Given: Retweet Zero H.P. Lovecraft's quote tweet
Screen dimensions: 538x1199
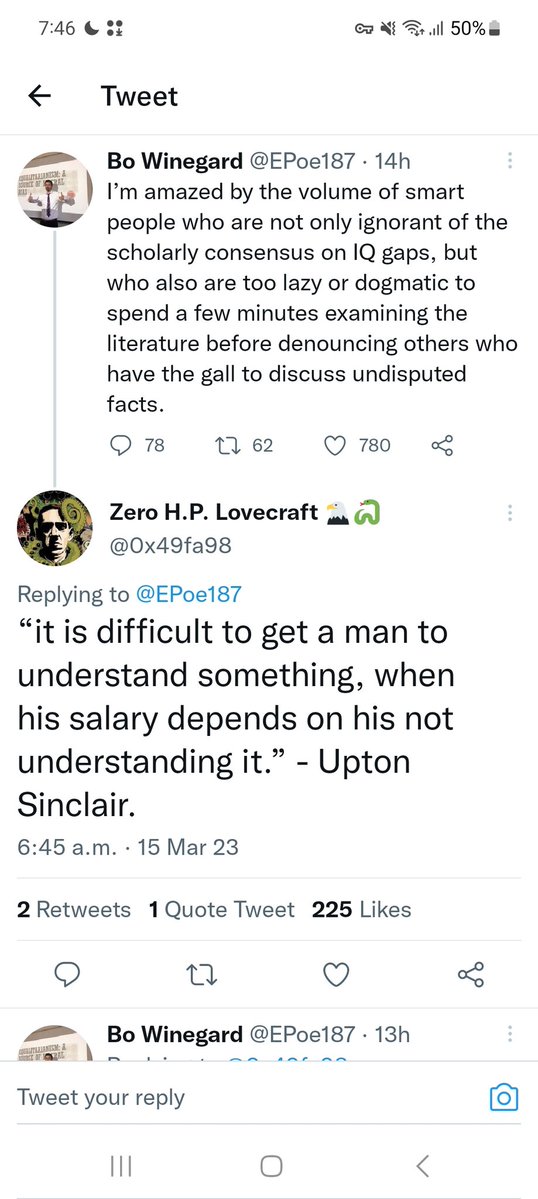Looking at the screenshot, I should (203, 973).
